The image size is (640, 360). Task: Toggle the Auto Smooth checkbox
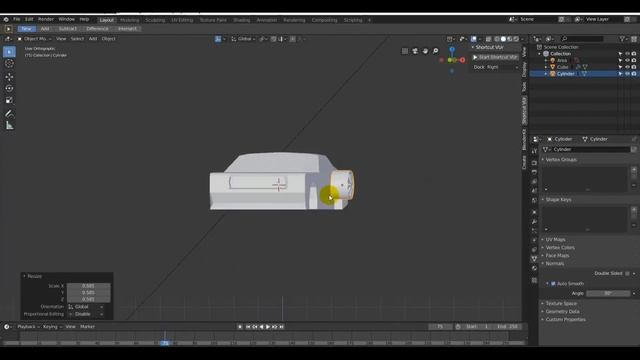(553, 284)
